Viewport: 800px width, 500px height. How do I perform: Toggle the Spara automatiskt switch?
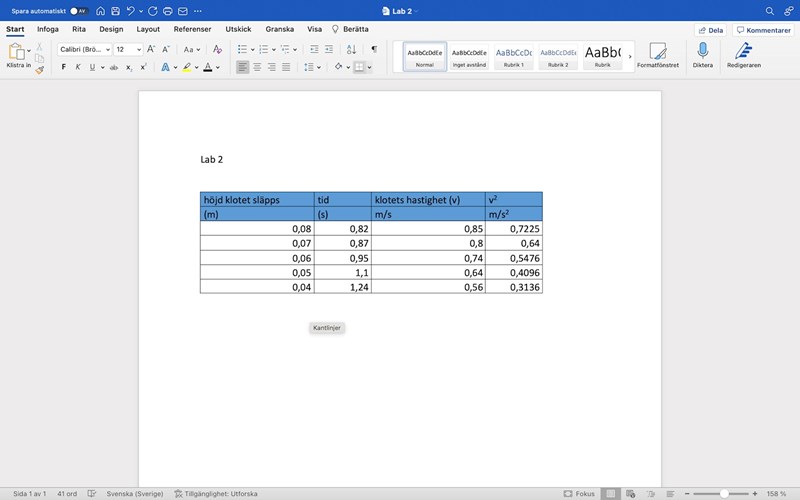(x=80, y=10)
